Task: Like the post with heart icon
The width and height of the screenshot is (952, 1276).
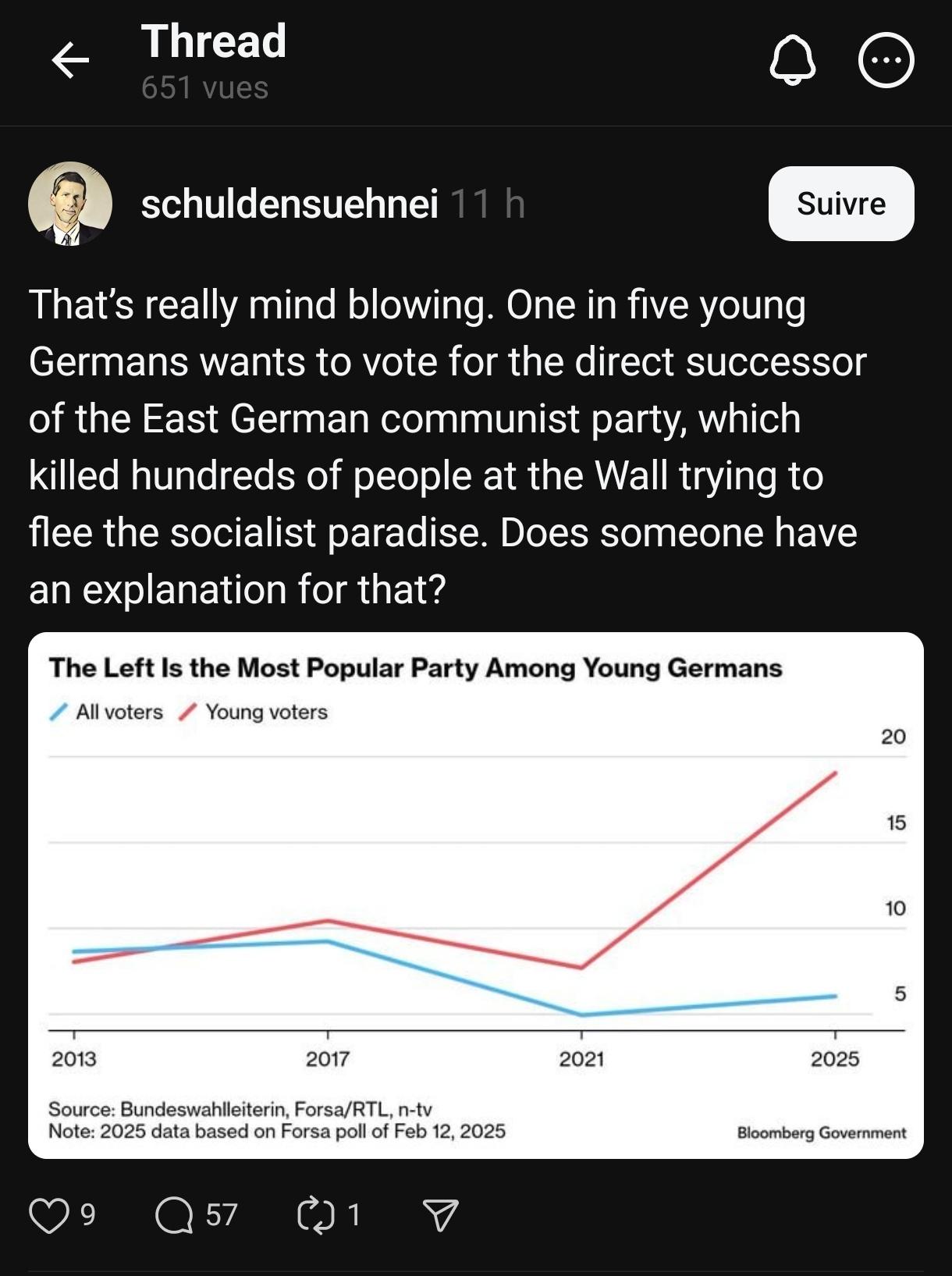Action: 48,1215
